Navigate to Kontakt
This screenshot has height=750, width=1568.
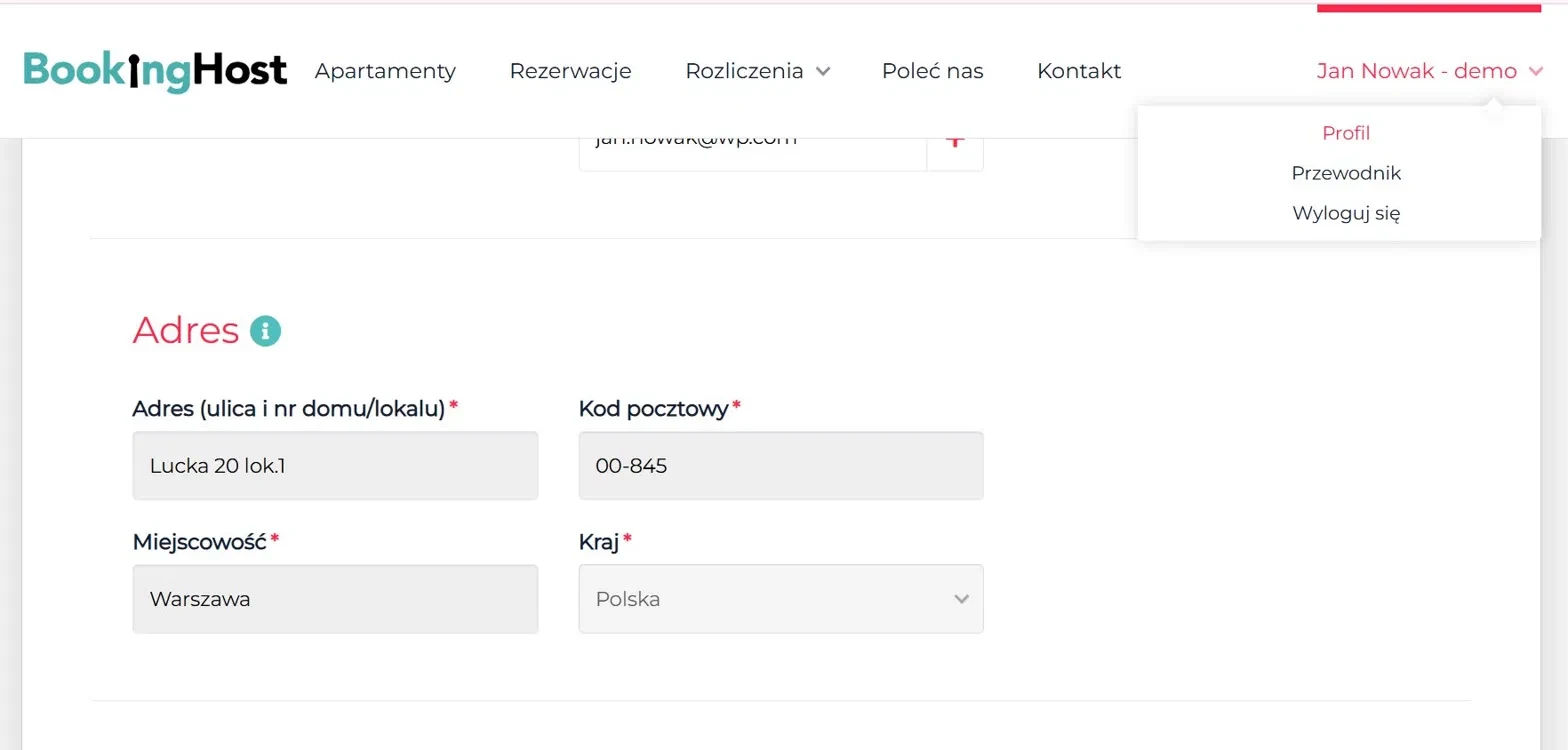[x=1079, y=71]
